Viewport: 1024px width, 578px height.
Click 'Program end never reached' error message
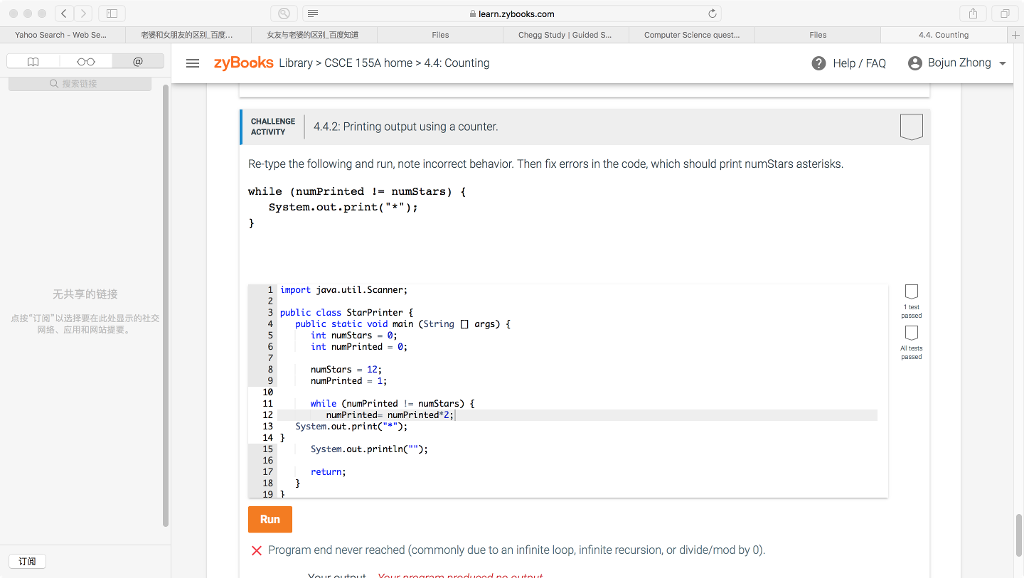tap(516, 550)
